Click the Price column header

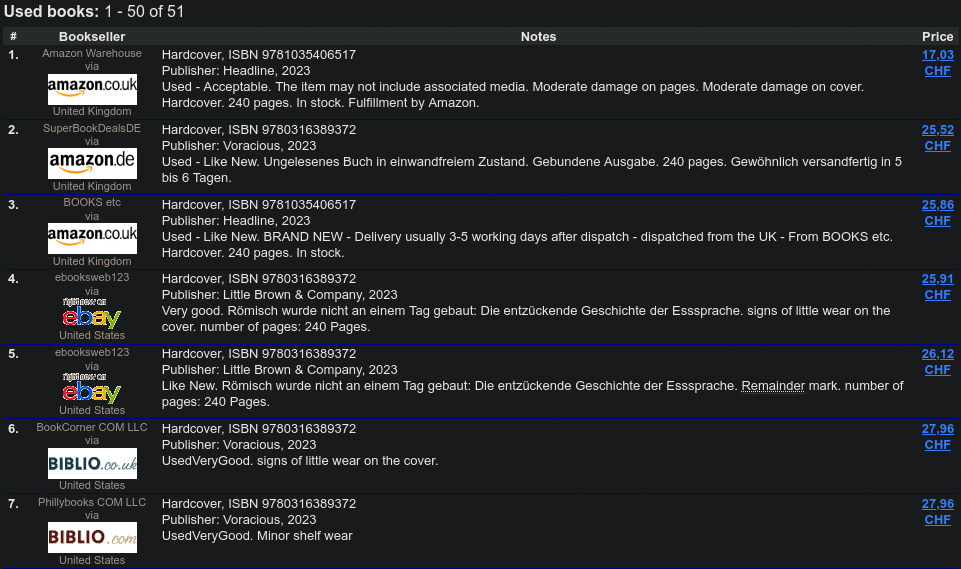[x=937, y=37]
